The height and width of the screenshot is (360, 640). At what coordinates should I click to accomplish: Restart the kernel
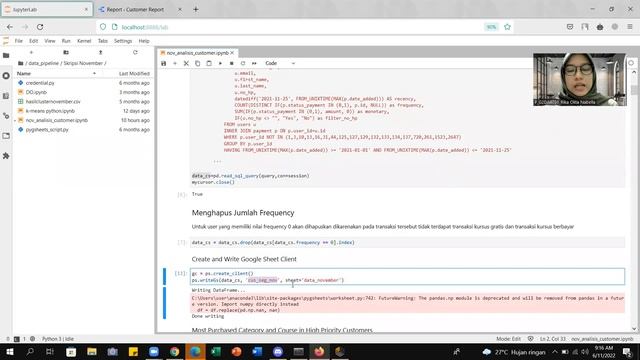(x=243, y=63)
